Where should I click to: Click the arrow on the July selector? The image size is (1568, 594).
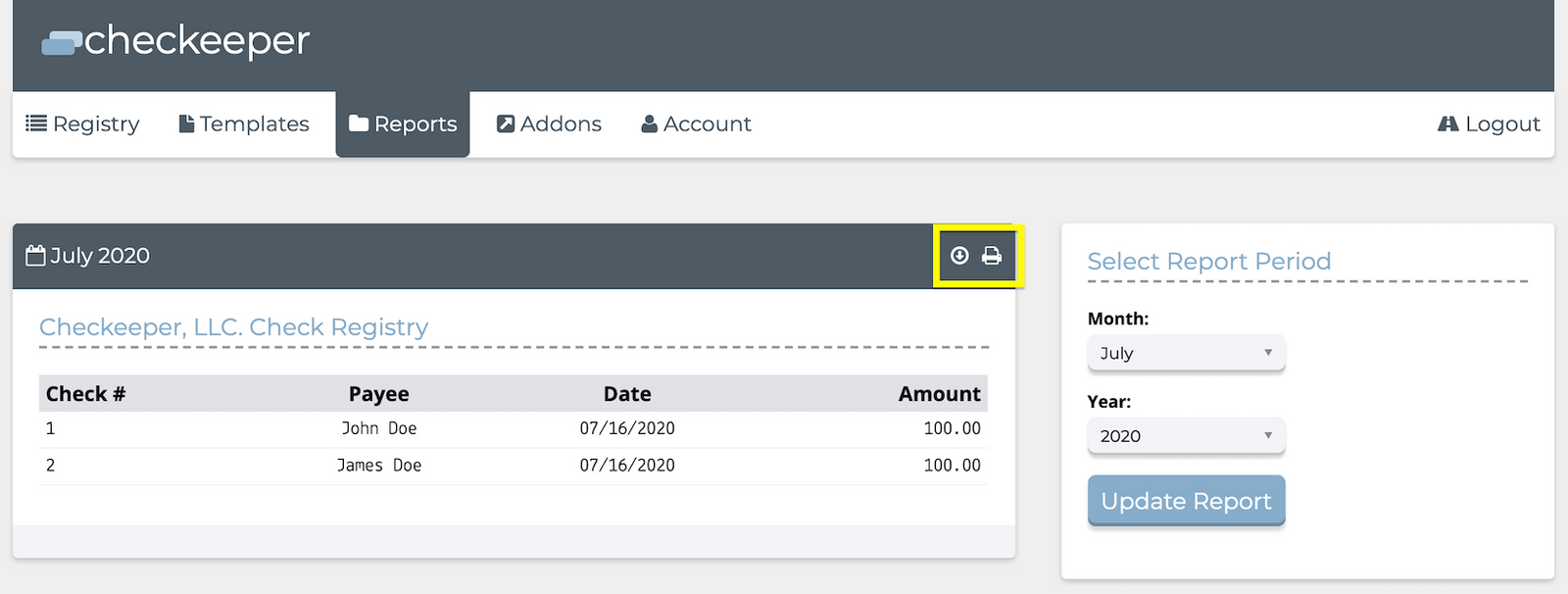pyautogui.click(x=1268, y=353)
